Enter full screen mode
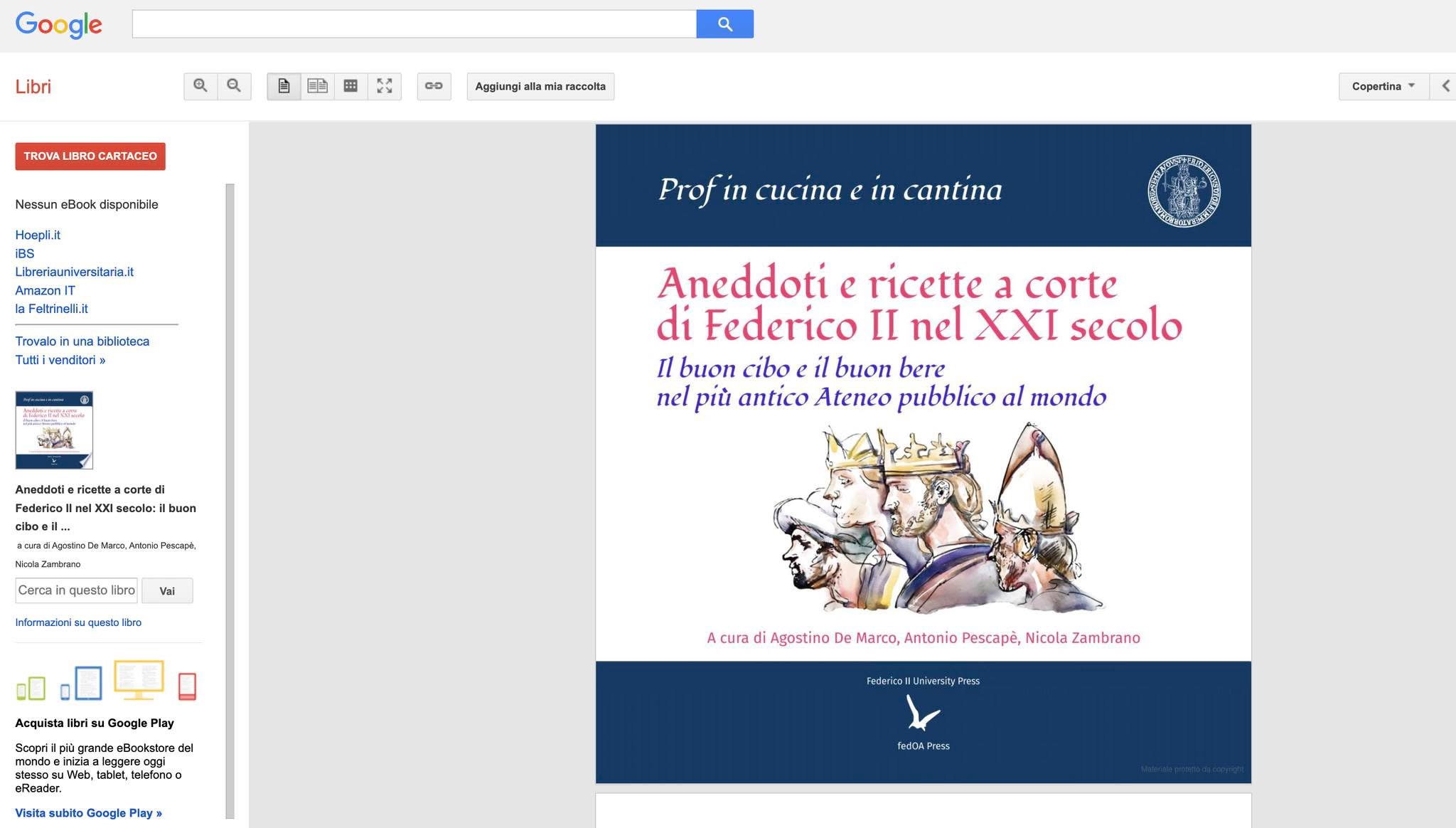 (x=385, y=86)
